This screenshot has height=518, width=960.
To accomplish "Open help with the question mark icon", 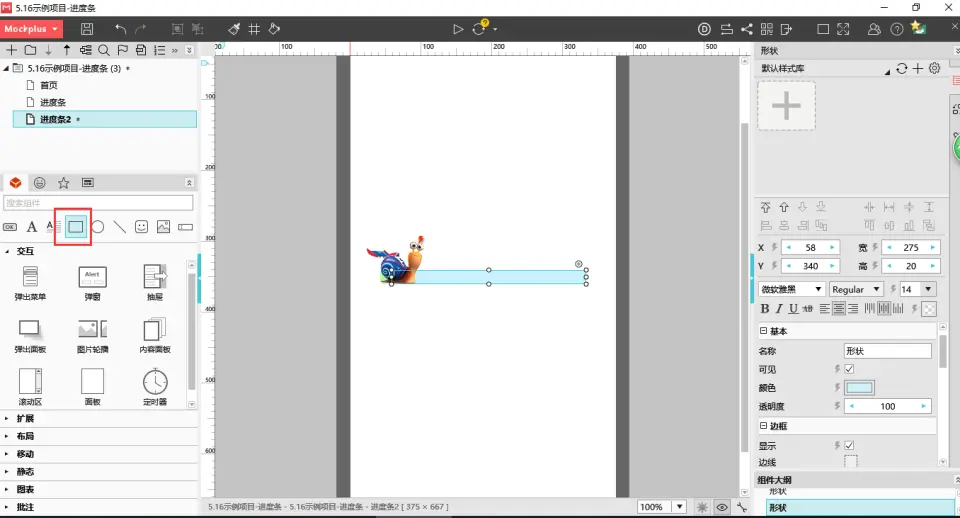I will tap(897, 29).
